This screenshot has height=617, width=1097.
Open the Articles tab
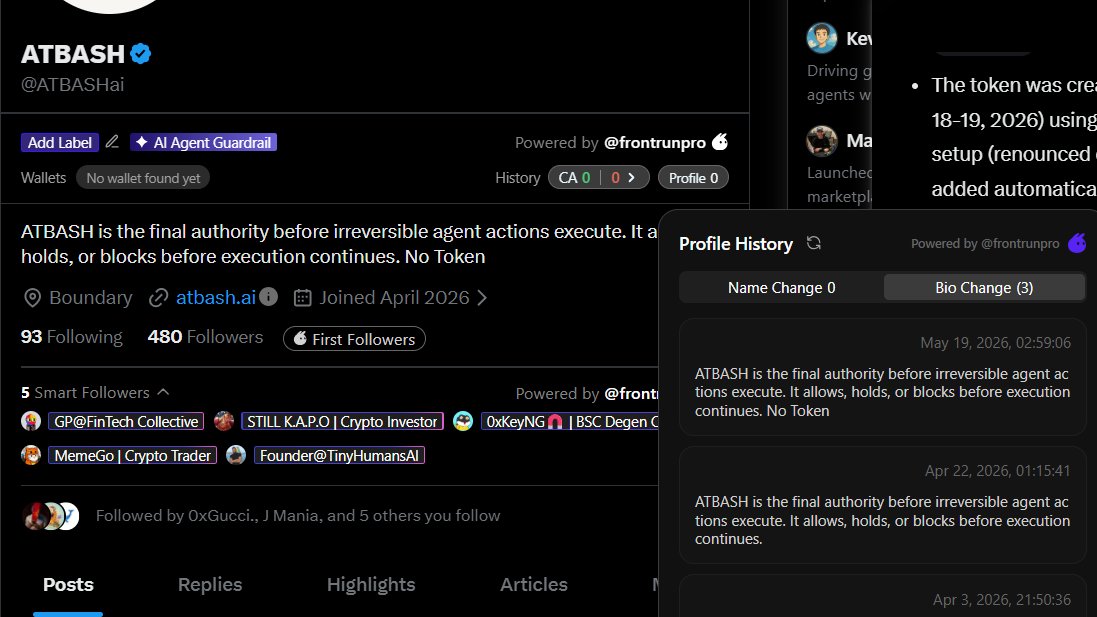click(534, 585)
